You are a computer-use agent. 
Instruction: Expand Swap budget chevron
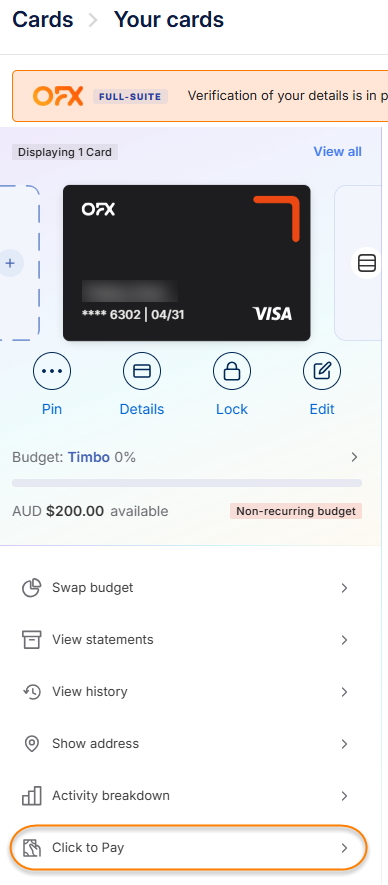click(344, 588)
